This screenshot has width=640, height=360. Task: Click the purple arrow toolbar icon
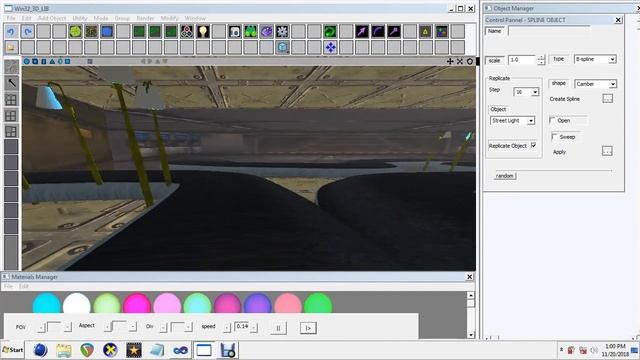362,31
